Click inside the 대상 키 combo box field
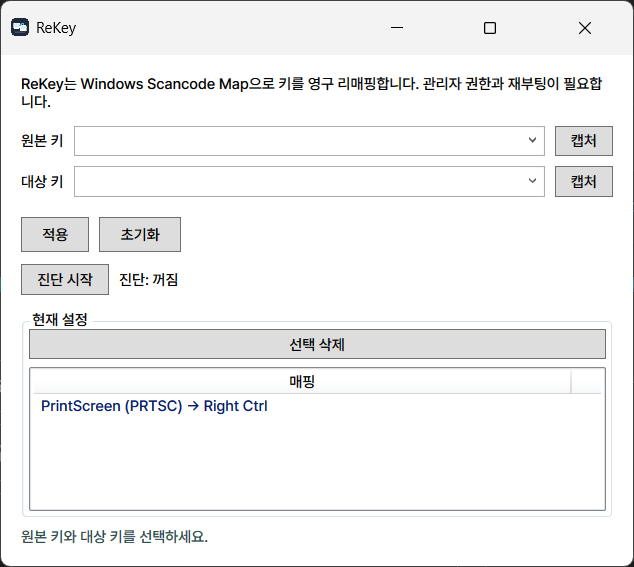 [x=300, y=181]
